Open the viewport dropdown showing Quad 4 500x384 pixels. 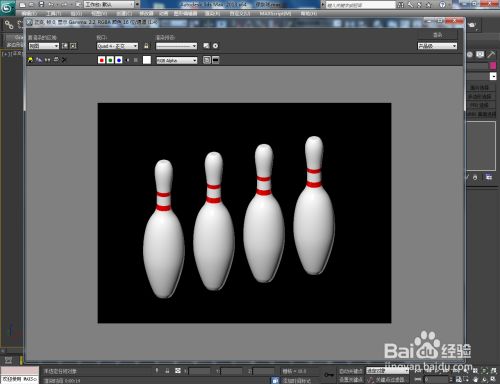pyautogui.click(x=117, y=46)
